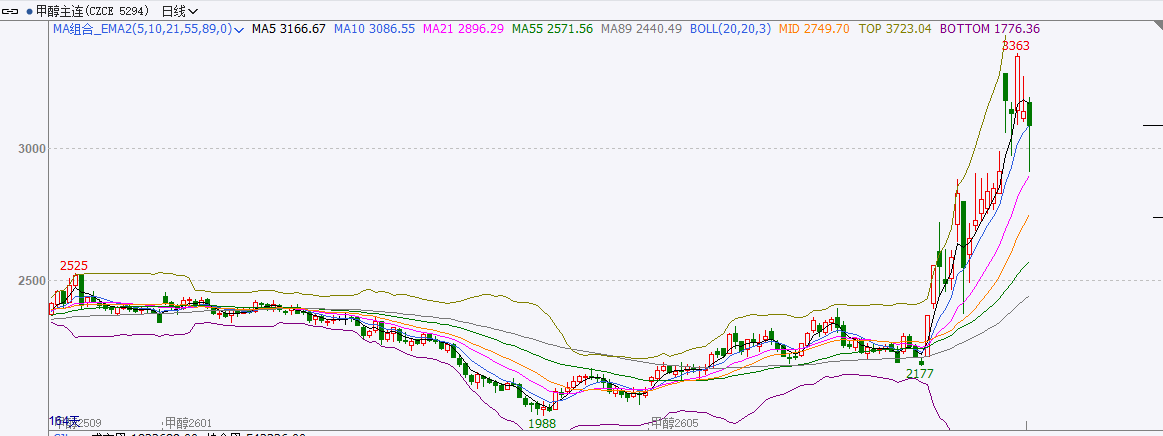The image size is (1163, 436).
Task: Click the 2525 peak price marker
Action: click(73, 266)
